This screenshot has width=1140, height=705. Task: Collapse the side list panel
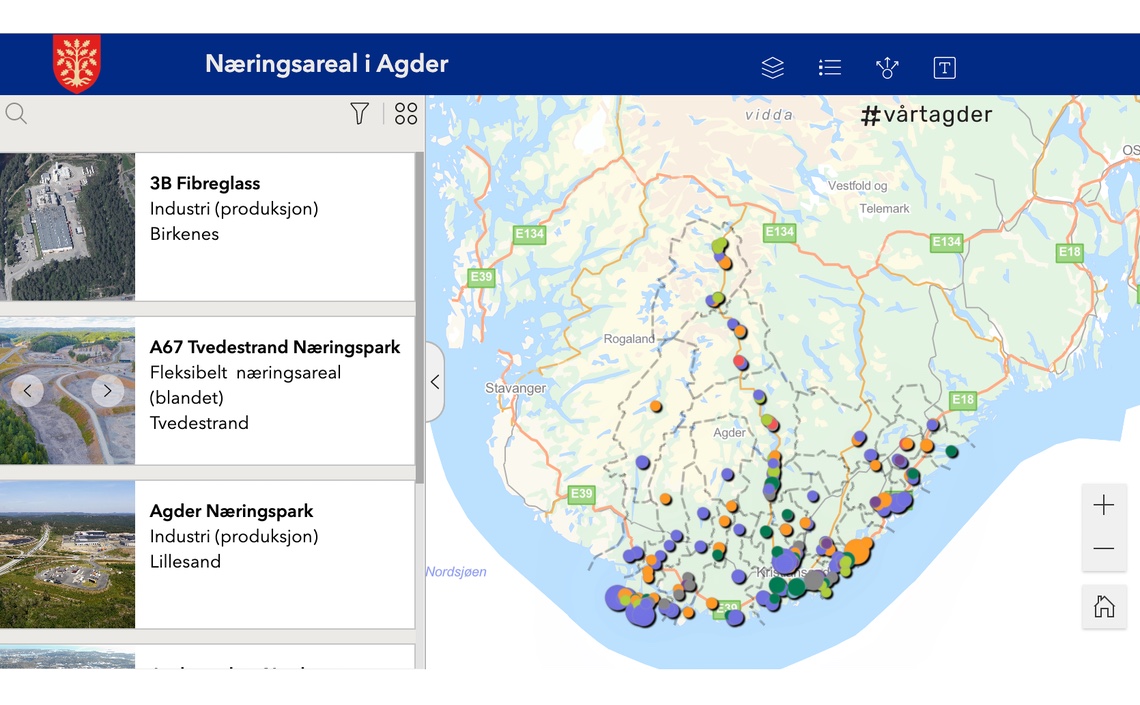point(435,382)
